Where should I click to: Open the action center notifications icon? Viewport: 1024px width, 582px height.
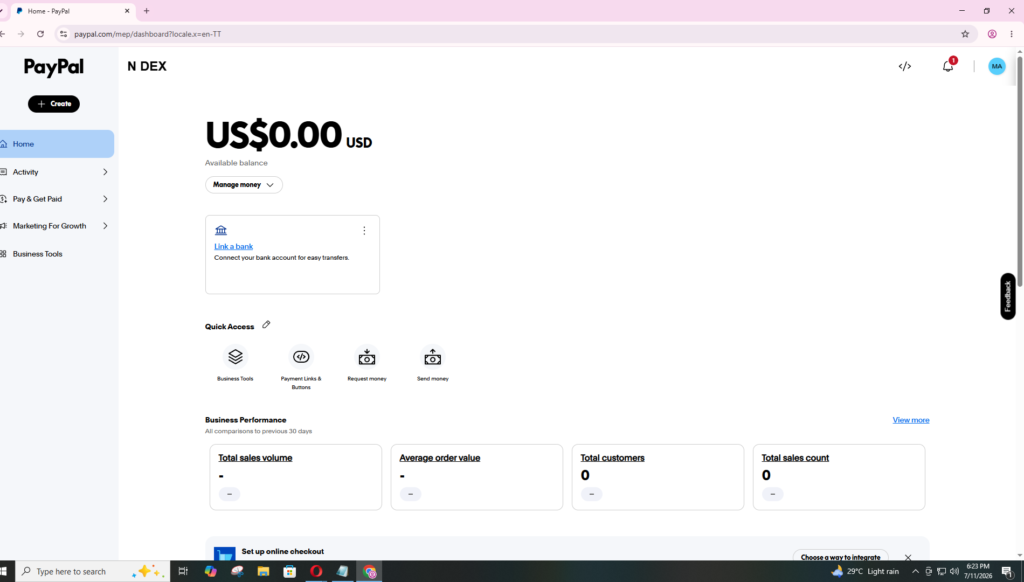pyautogui.click(x=1007, y=572)
